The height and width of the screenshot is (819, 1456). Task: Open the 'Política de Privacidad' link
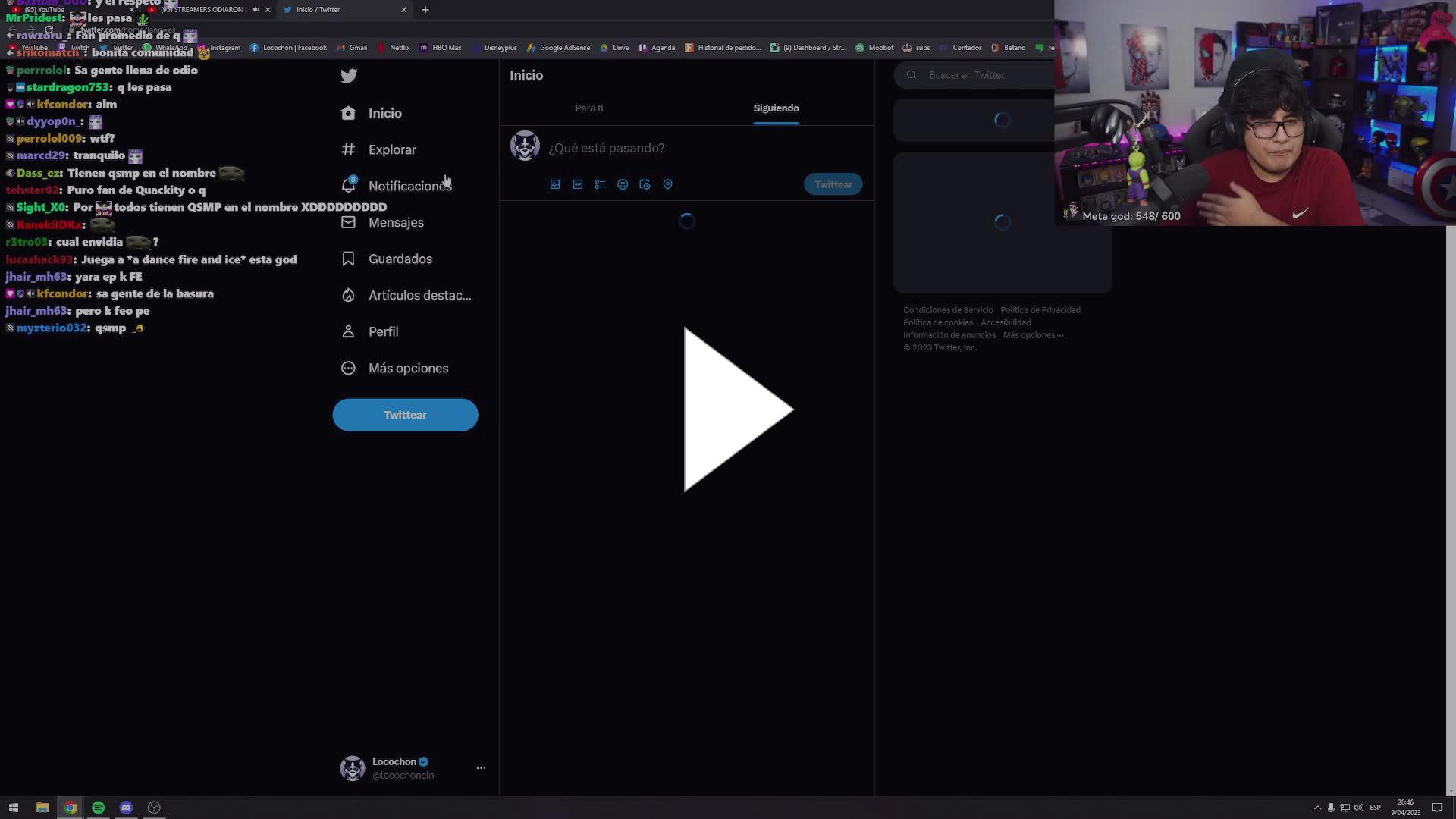(x=1040, y=309)
